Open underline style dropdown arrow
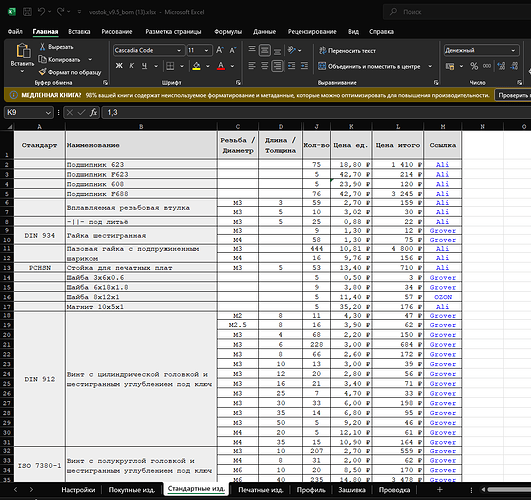531x500 pixels. 156,66
